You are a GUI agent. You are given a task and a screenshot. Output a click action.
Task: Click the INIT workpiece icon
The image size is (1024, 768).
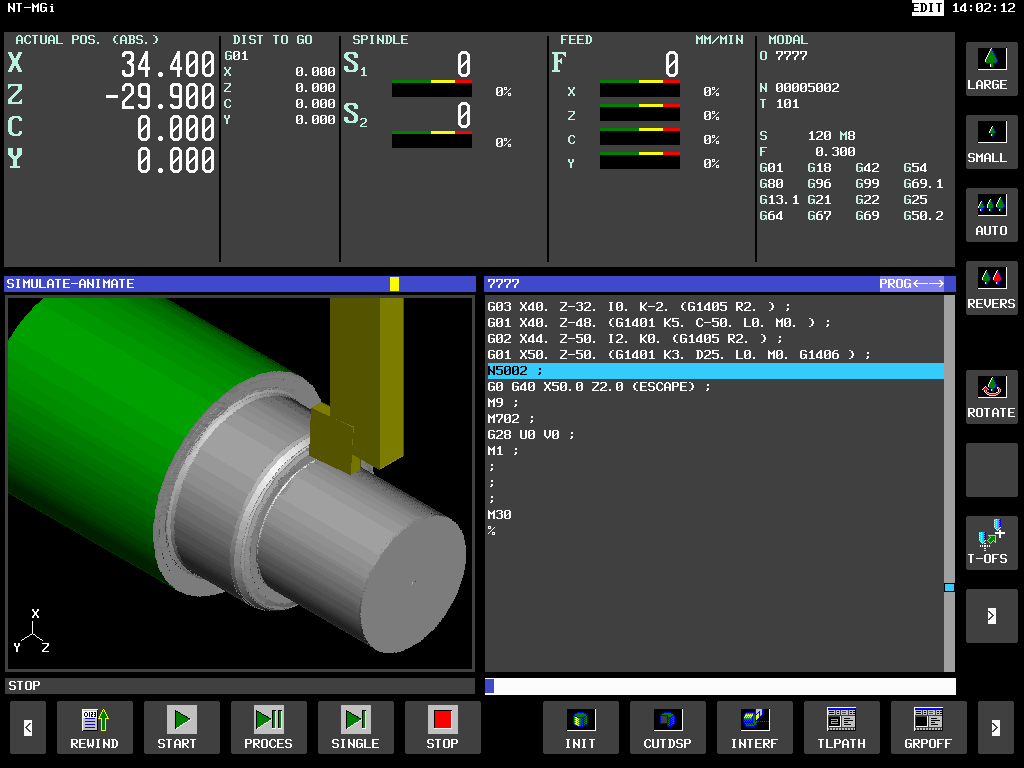pos(580,727)
